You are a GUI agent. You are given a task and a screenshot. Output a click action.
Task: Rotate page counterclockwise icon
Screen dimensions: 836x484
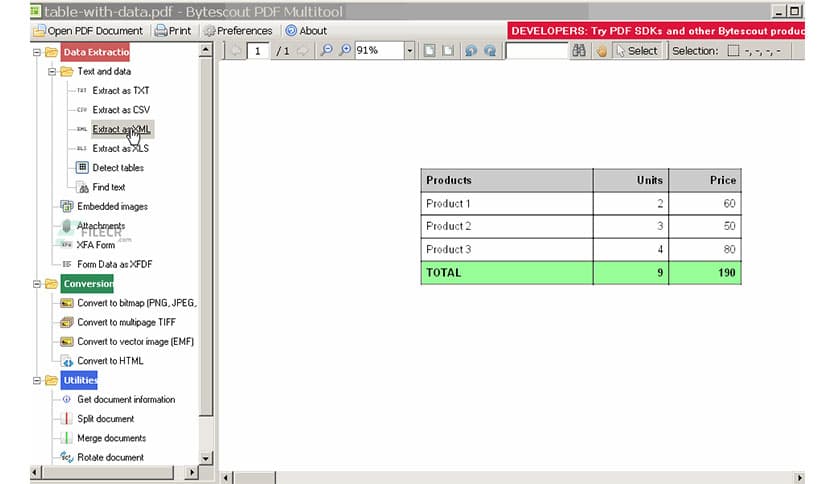tap(471, 51)
